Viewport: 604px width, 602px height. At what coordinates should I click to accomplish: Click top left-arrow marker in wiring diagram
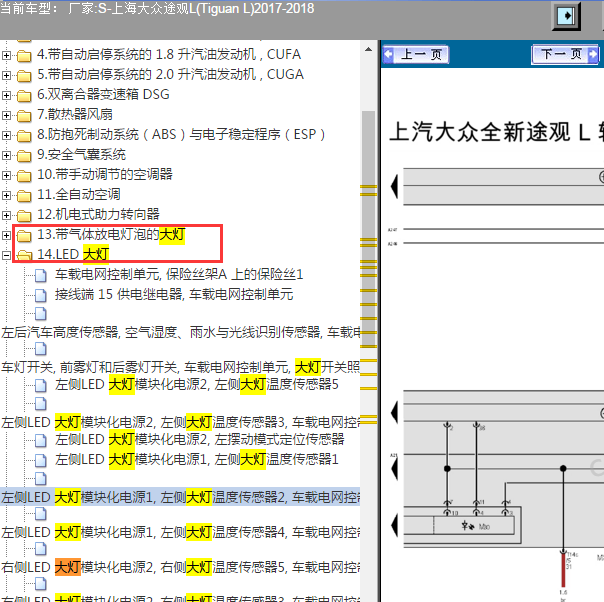coord(394,186)
